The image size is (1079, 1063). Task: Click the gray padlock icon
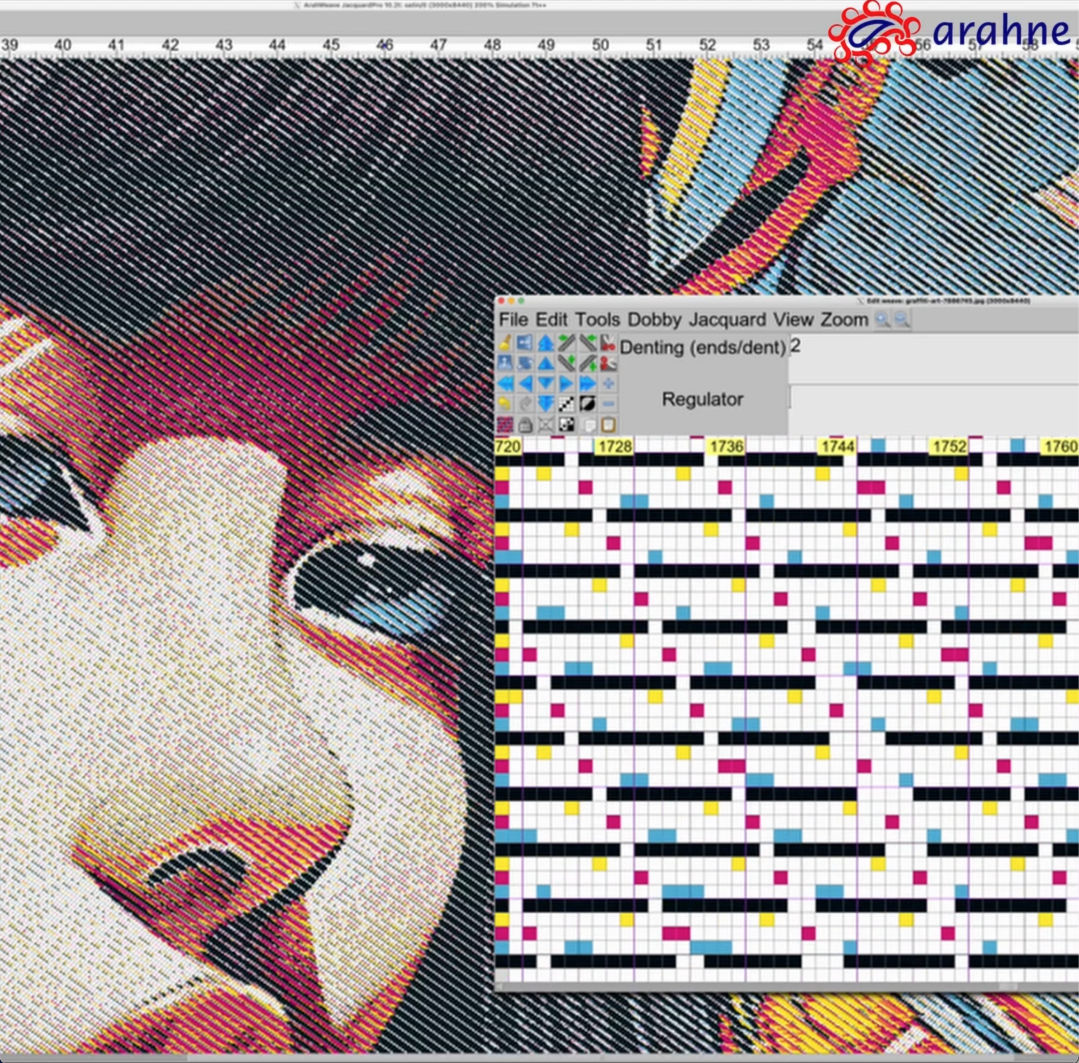[525, 425]
